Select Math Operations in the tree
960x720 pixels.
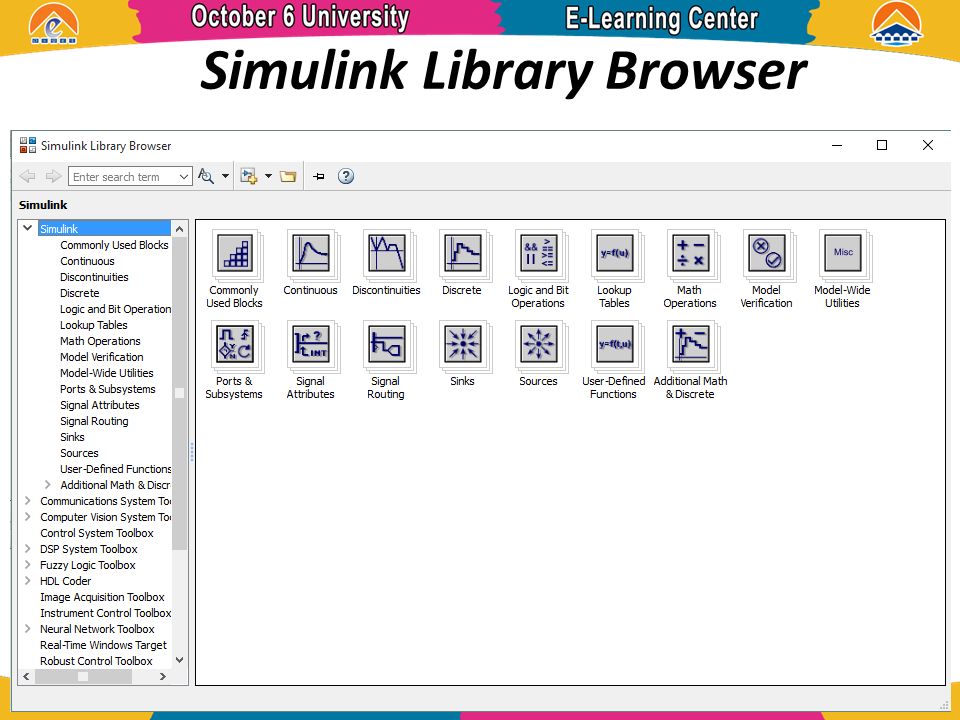[x=100, y=341]
